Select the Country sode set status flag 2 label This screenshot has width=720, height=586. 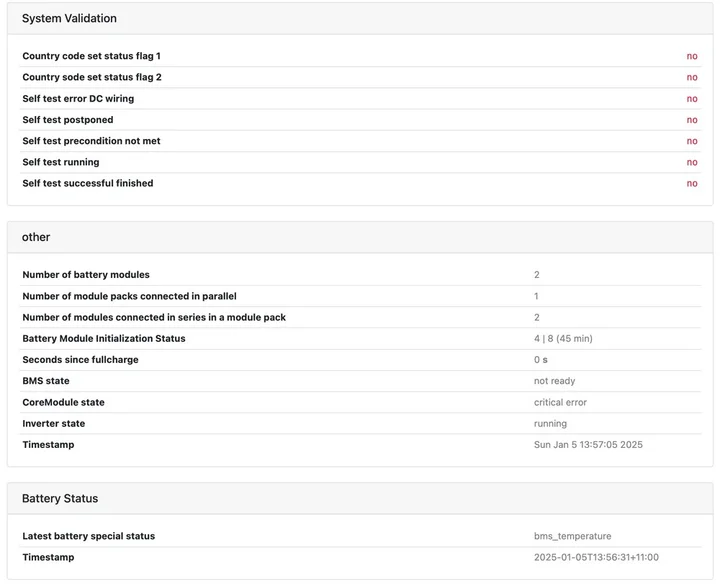pos(92,77)
